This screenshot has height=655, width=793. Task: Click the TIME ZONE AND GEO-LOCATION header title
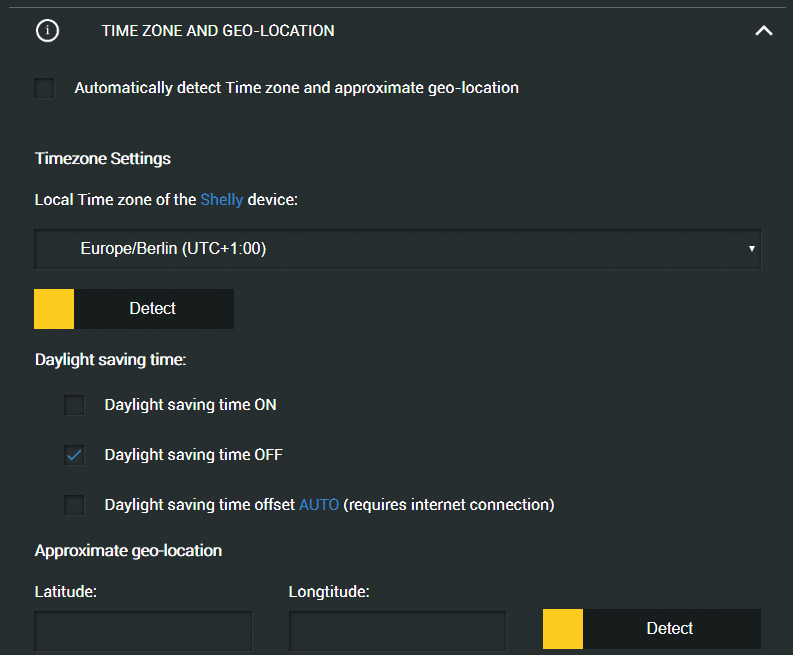pos(218,31)
